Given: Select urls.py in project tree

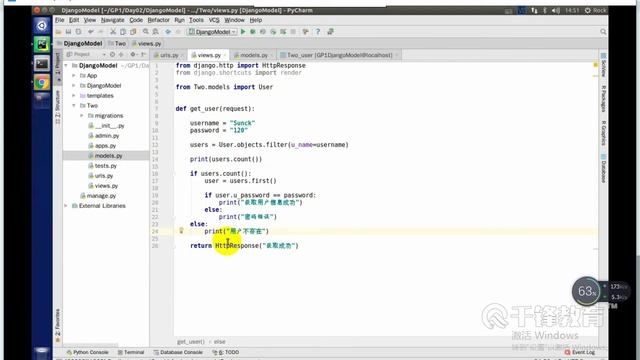Looking at the screenshot, I should pos(100,176).
